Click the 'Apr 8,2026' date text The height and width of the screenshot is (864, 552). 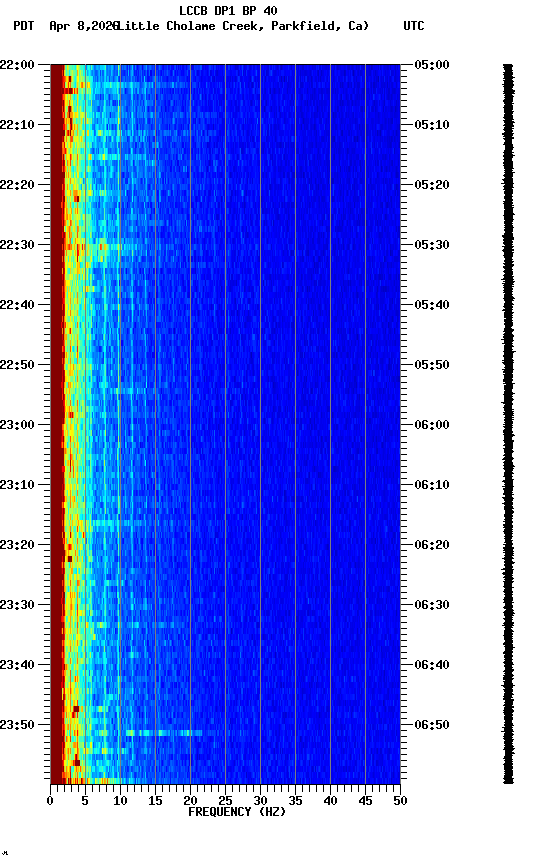[84, 26]
